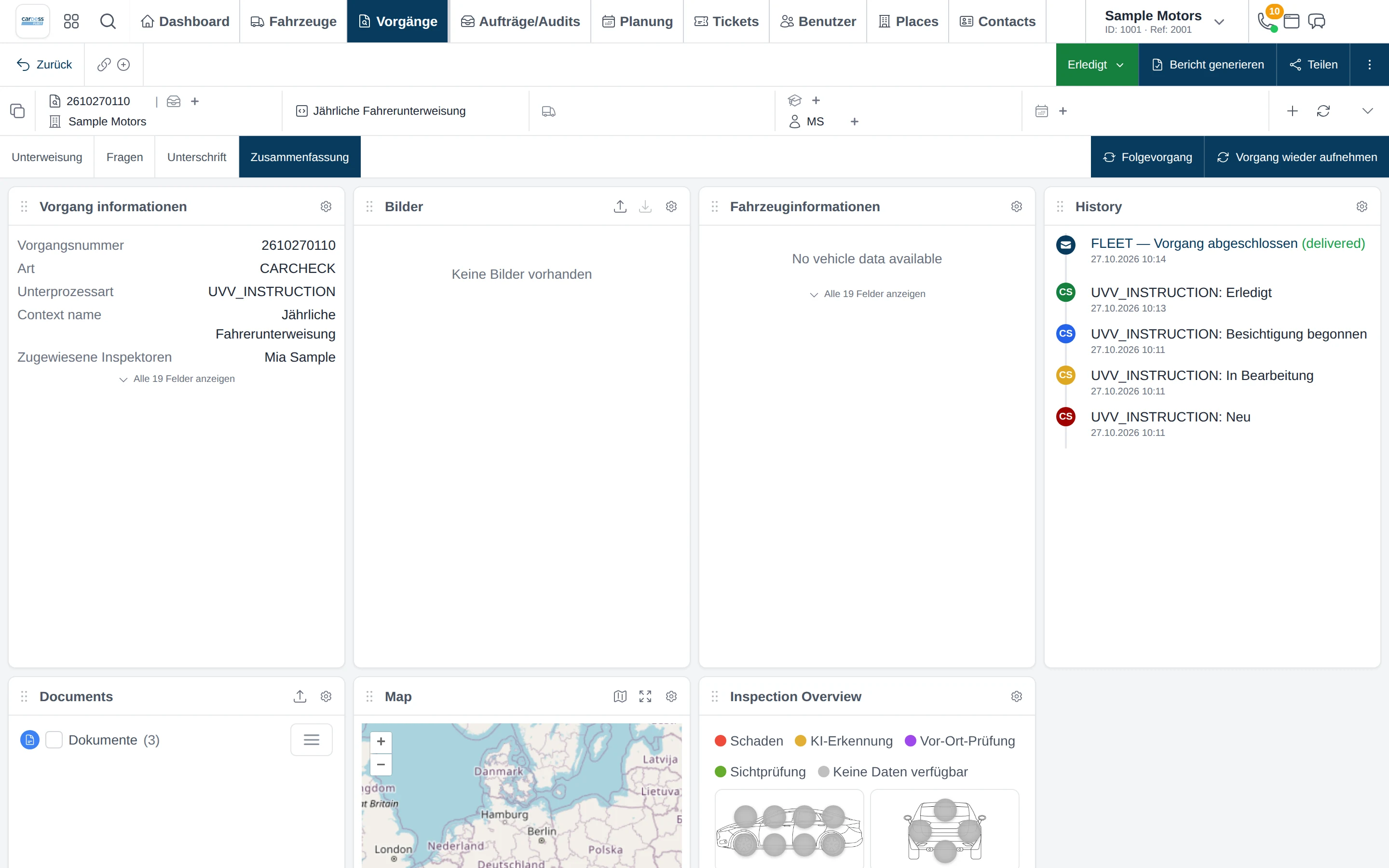The height and width of the screenshot is (868, 1389).
Task: Click the purple Vor-Ort-Prüfung legend dot
Action: [910, 741]
